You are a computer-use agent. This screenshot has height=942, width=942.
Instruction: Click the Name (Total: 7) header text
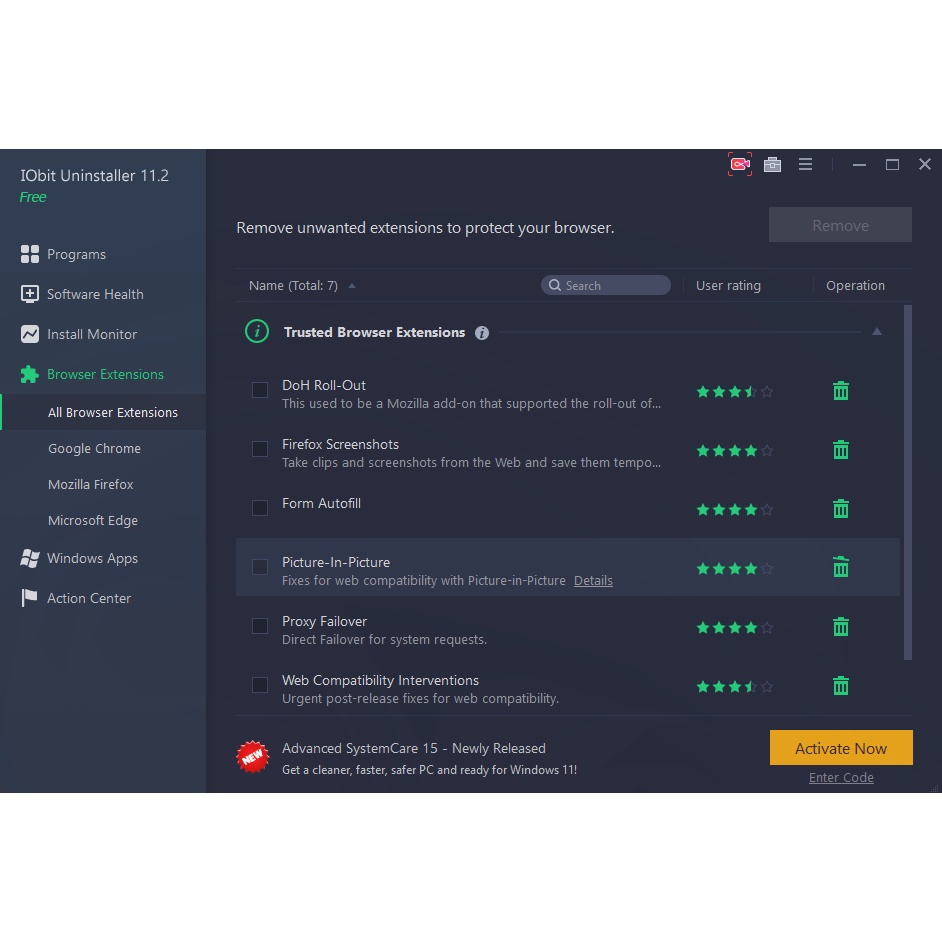(293, 285)
